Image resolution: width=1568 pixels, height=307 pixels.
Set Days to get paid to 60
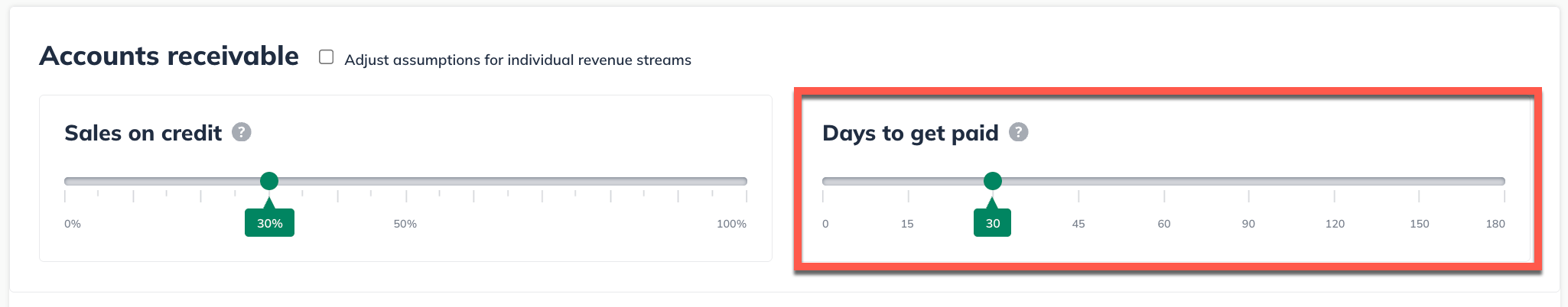pyautogui.click(x=1164, y=182)
